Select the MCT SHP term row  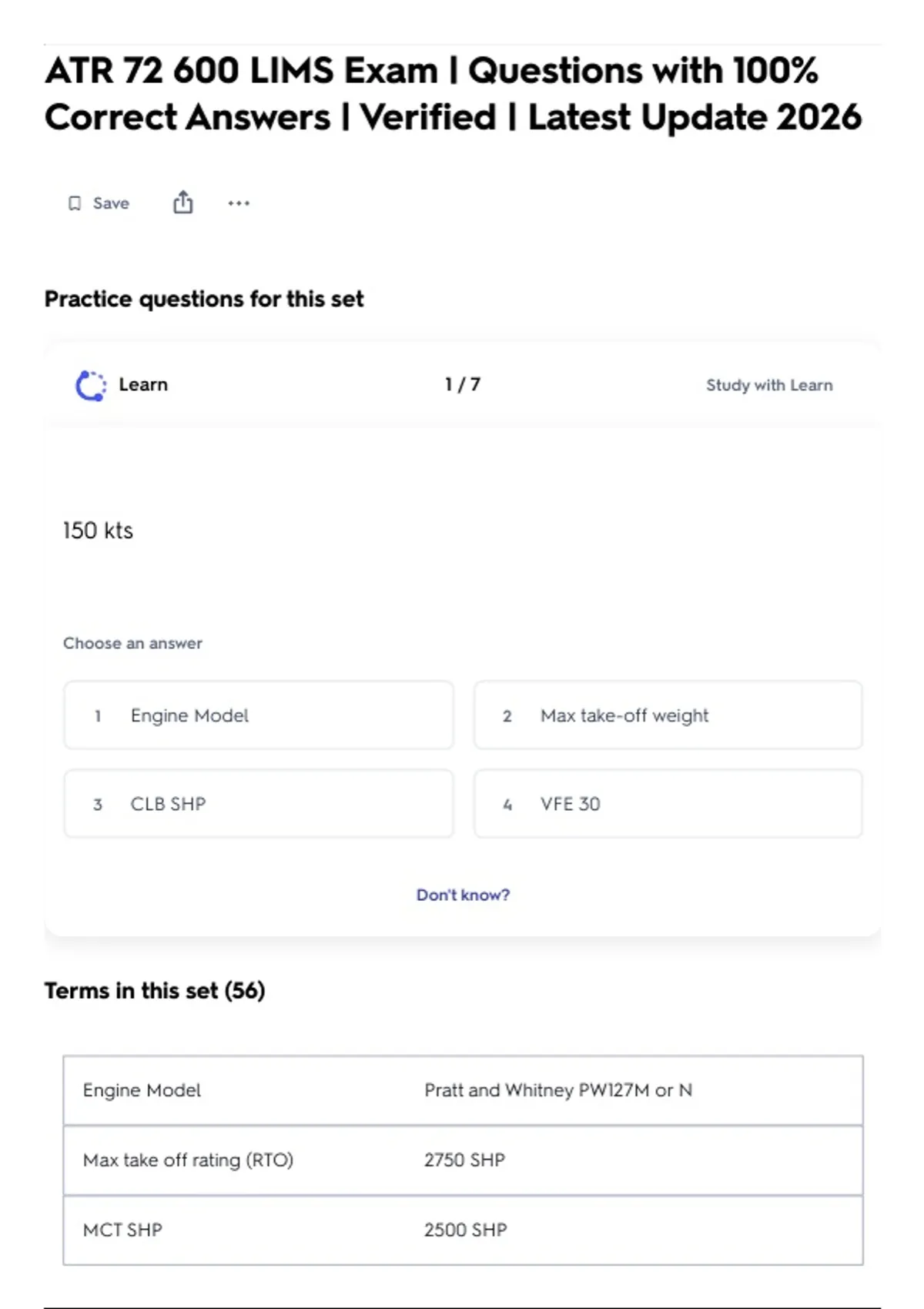coord(463,1230)
